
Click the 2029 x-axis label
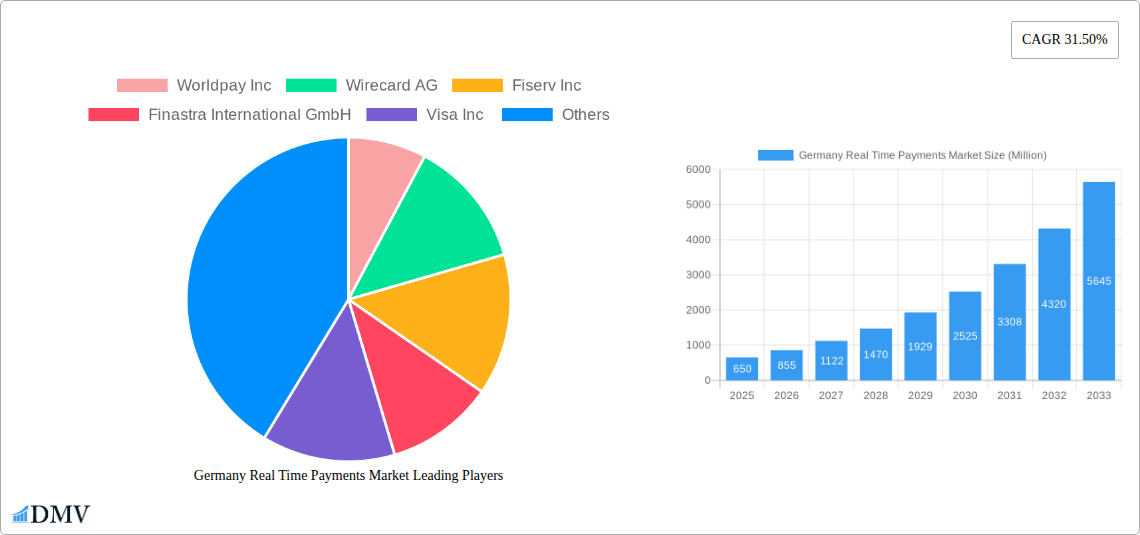click(920, 395)
